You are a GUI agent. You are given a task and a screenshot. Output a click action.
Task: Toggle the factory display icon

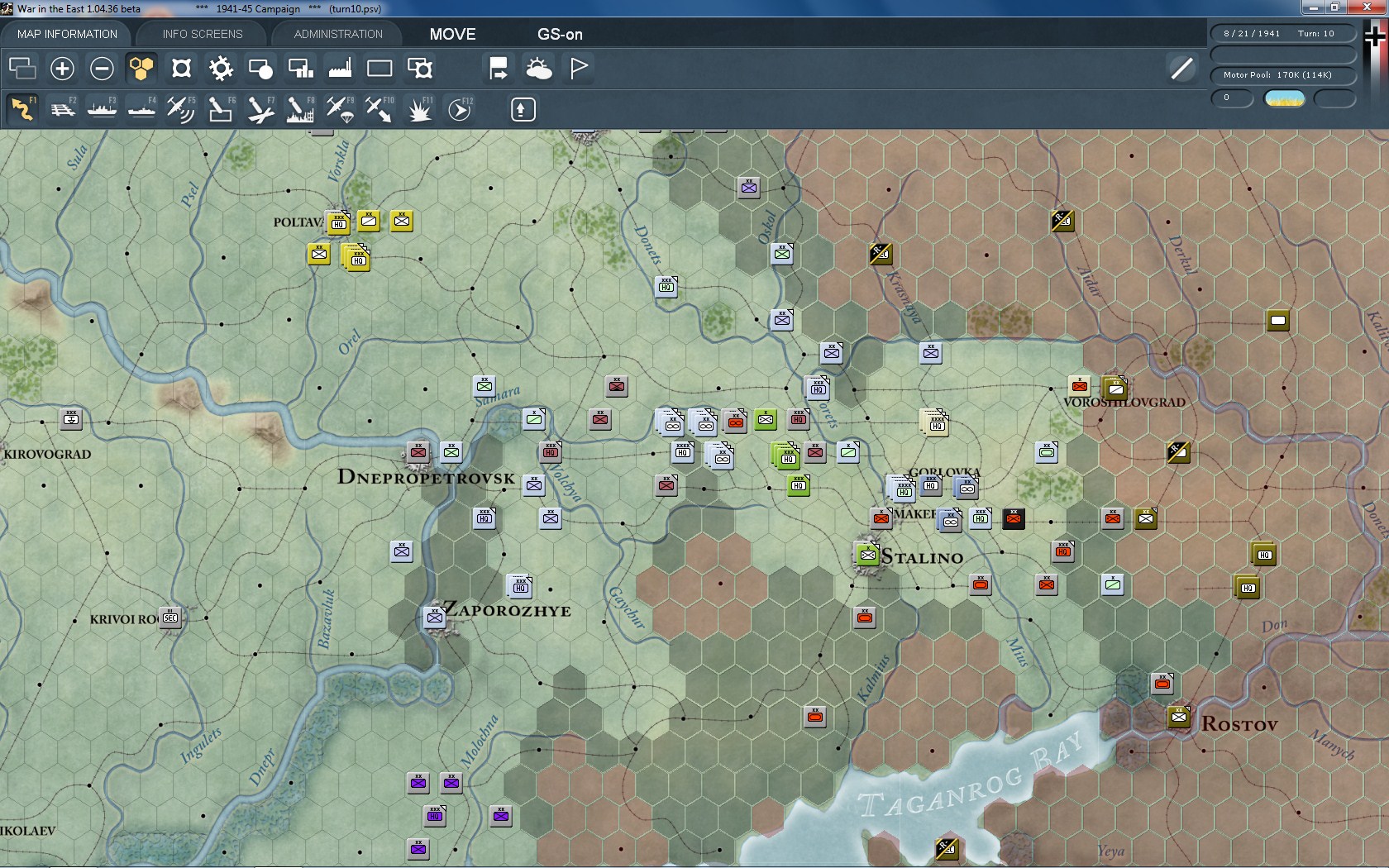340,69
